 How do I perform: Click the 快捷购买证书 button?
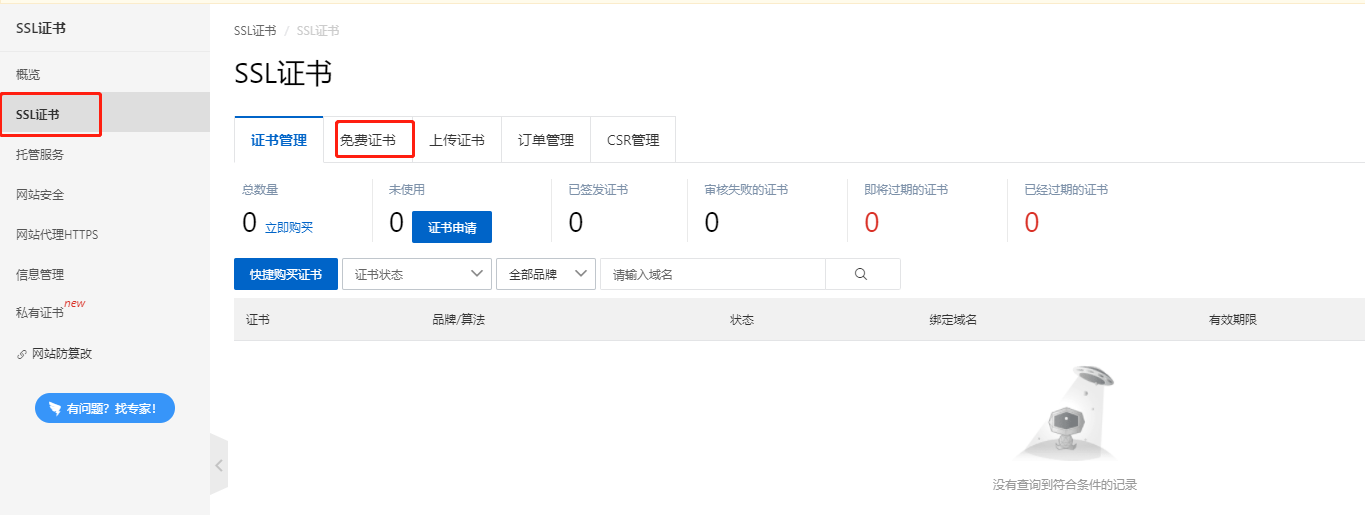pyautogui.click(x=286, y=274)
